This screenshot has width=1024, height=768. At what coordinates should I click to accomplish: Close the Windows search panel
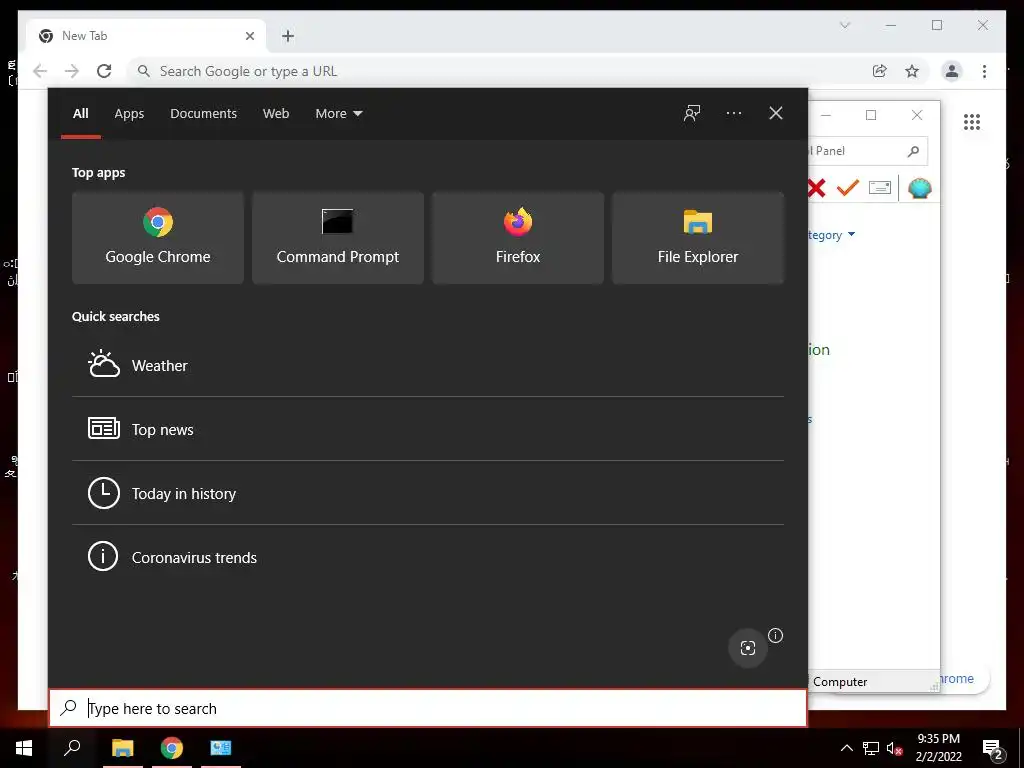(776, 113)
